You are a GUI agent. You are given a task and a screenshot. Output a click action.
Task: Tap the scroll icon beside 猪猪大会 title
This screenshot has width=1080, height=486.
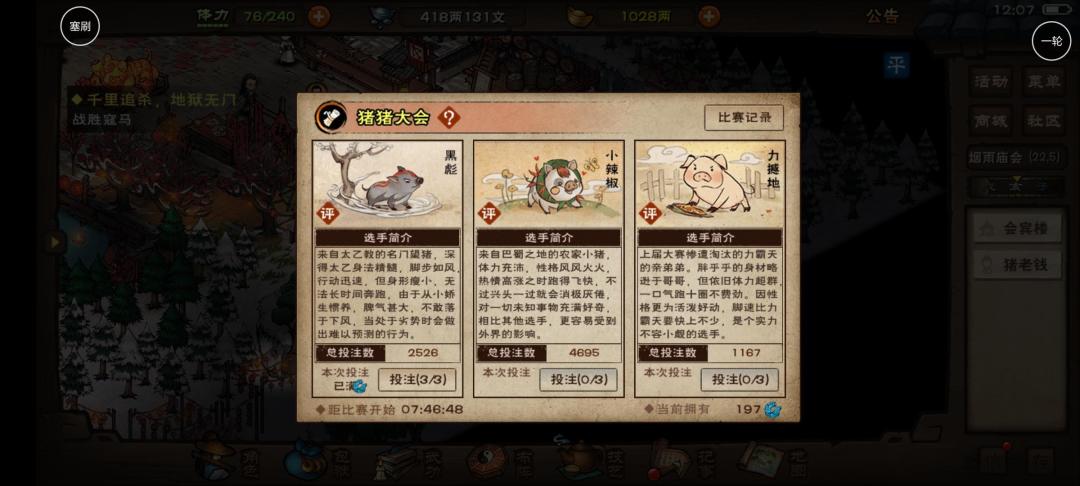point(331,118)
